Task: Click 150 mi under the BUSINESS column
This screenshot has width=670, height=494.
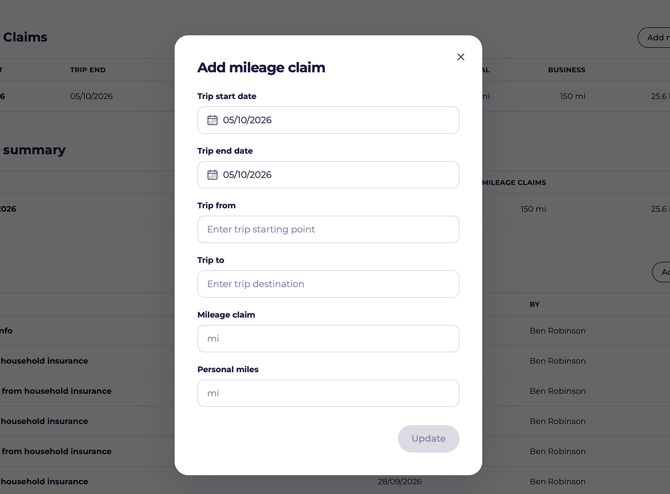Action: [x=573, y=96]
